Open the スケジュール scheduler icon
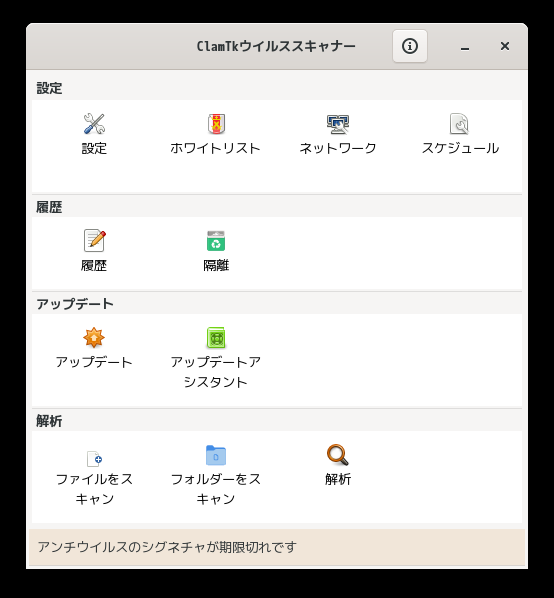The image size is (554, 598). [459, 124]
